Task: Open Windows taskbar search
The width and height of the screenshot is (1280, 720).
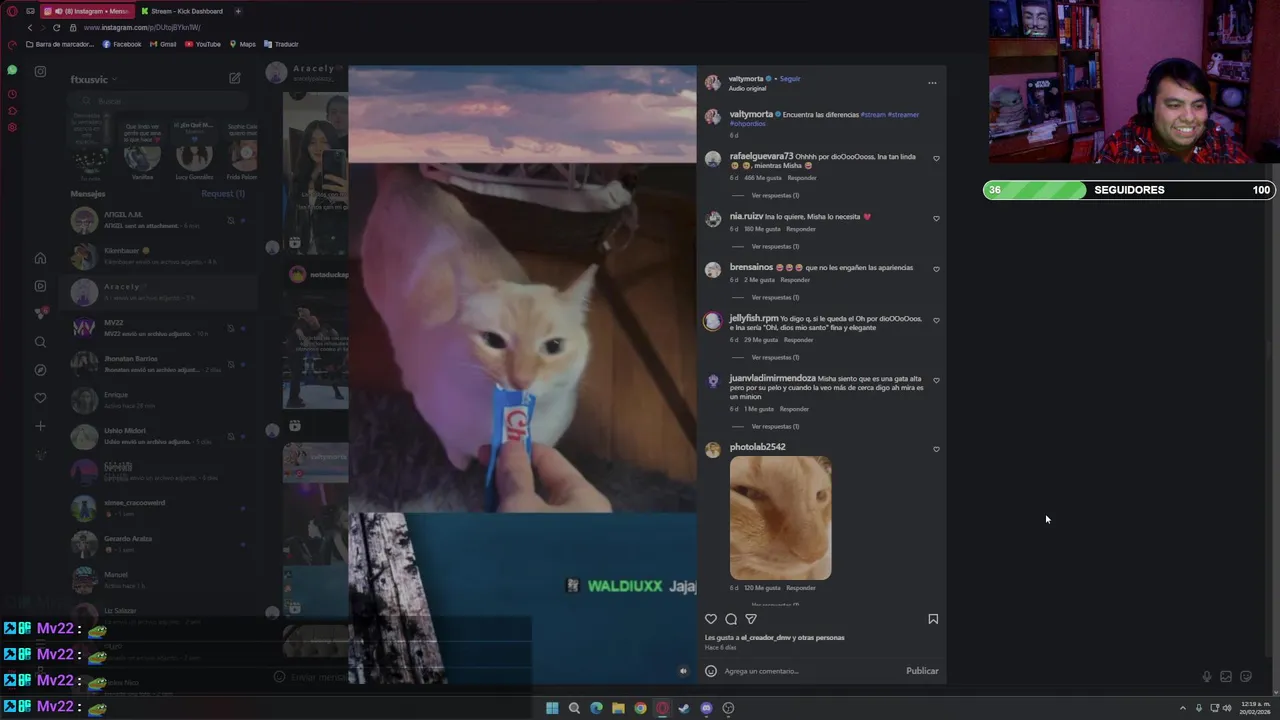Action: click(x=574, y=708)
